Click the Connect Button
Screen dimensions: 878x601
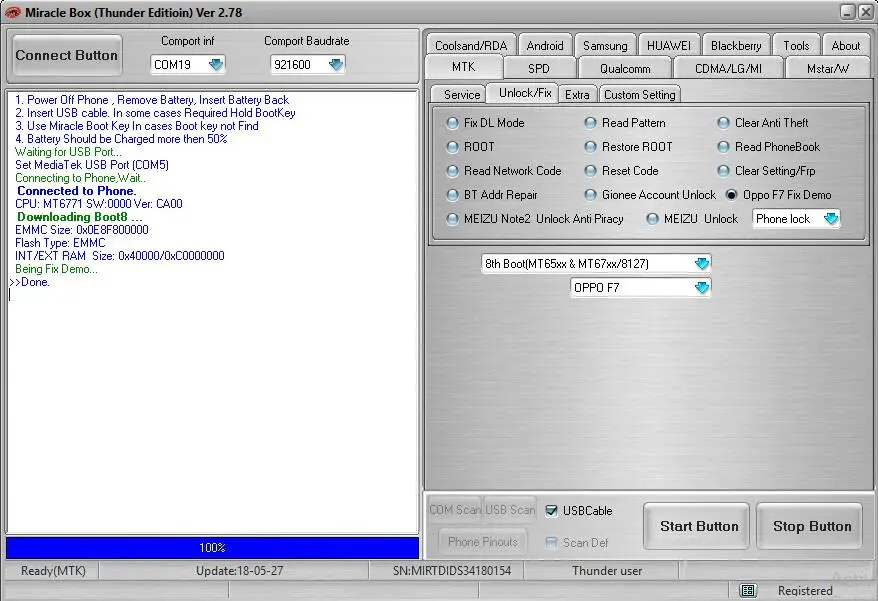click(67, 55)
